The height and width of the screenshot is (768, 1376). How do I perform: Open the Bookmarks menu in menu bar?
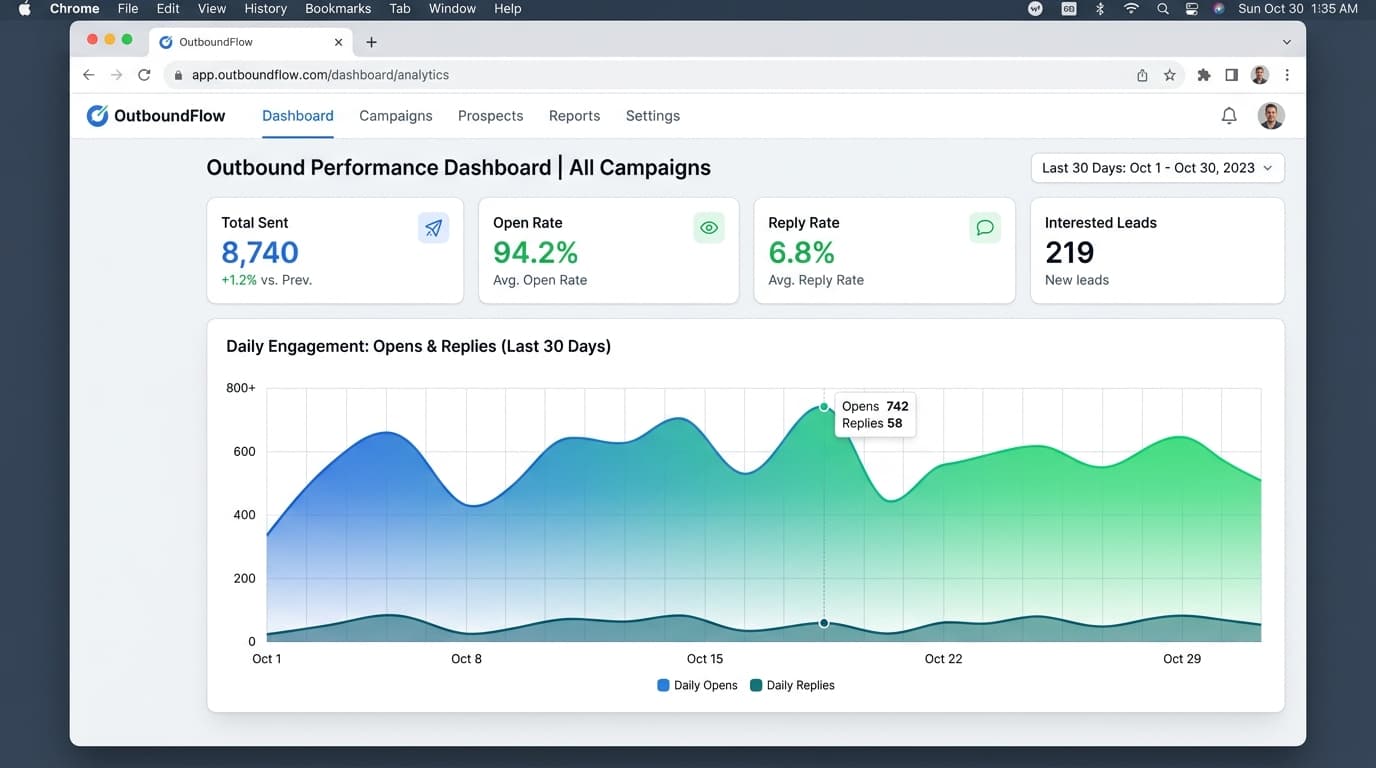pos(338,8)
